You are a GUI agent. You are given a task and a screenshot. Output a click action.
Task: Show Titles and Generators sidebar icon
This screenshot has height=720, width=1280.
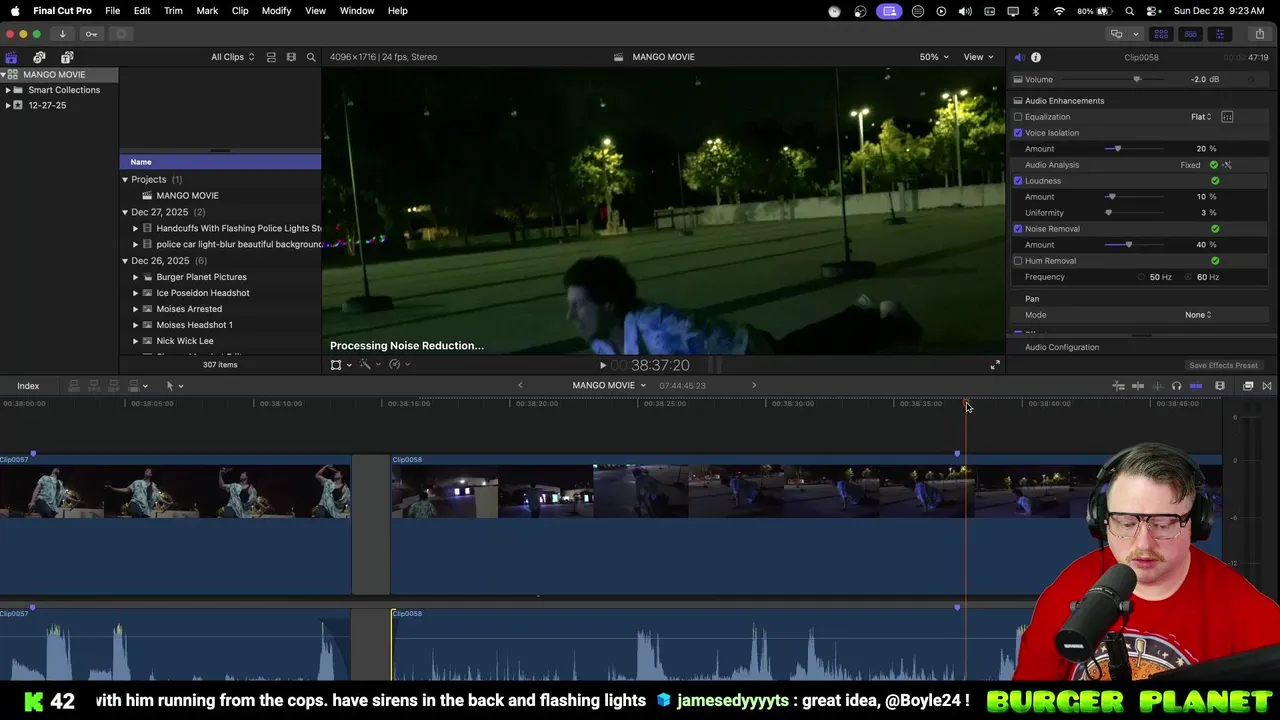click(x=67, y=57)
